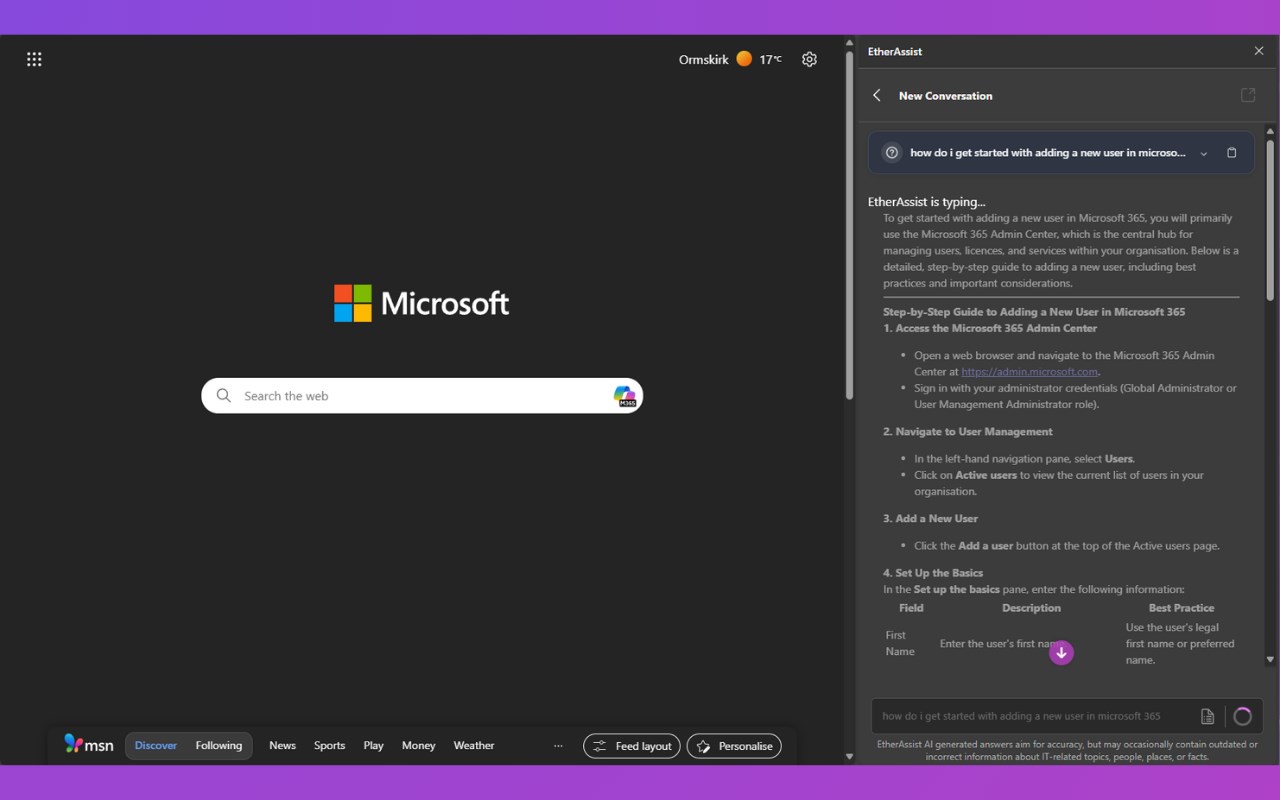Close the EtherAssist panel
Viewport: 1280px width, 800px height.
pos(1259,51)
